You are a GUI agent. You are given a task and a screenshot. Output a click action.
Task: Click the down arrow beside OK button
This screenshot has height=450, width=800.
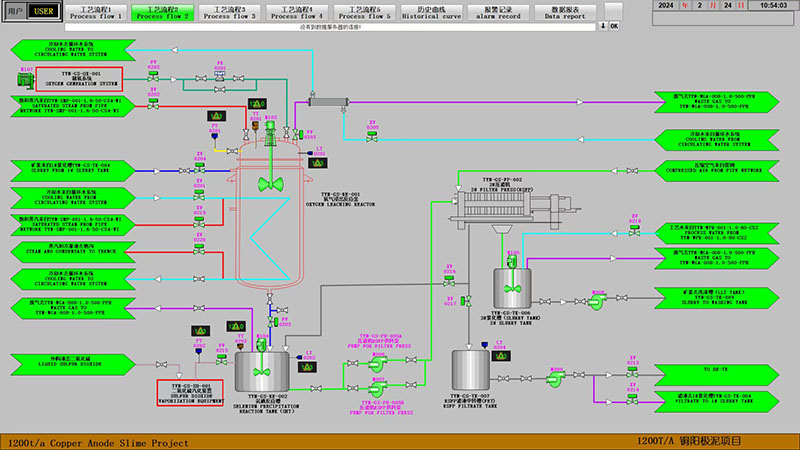[x=603, y=26]
